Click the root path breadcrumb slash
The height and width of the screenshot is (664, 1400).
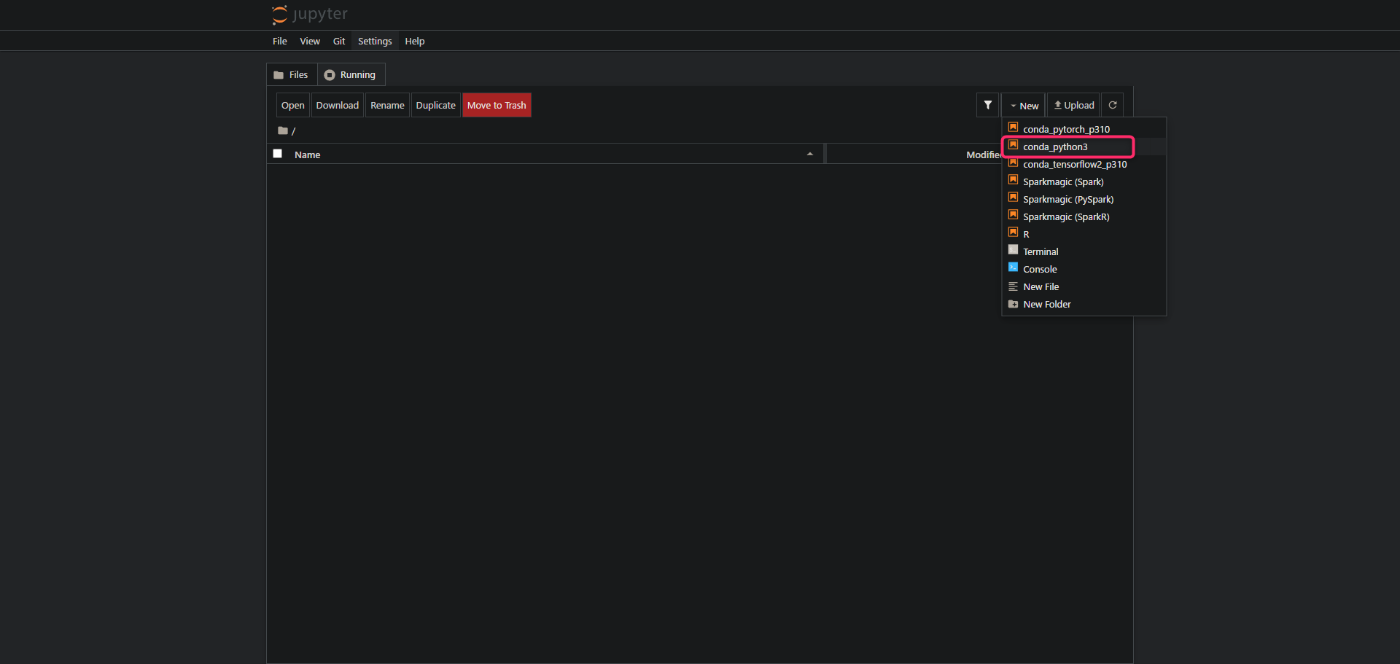tap(294, 131)
